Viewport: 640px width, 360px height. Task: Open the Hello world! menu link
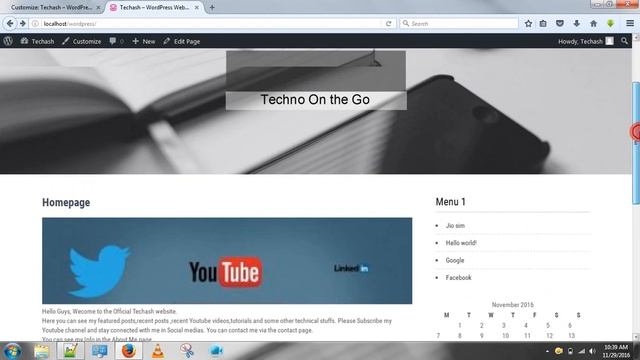click(461, 243)
